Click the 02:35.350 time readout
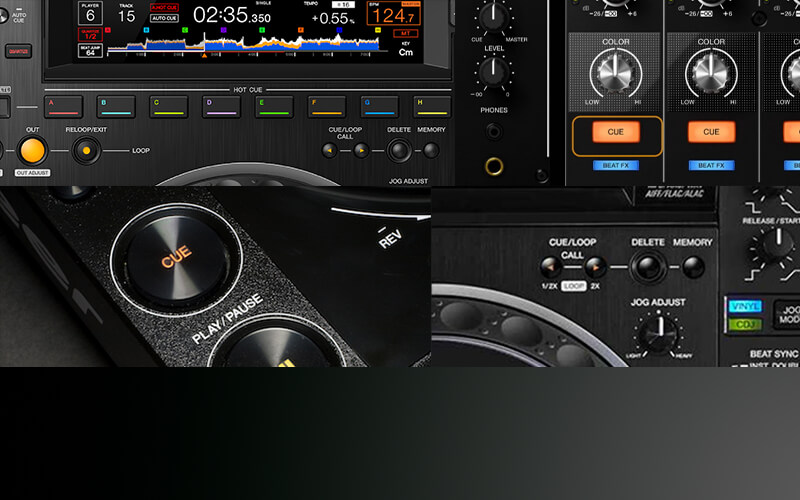Image resolution: width=800 pixels, height=500 pixels. (x=232, y=15)
